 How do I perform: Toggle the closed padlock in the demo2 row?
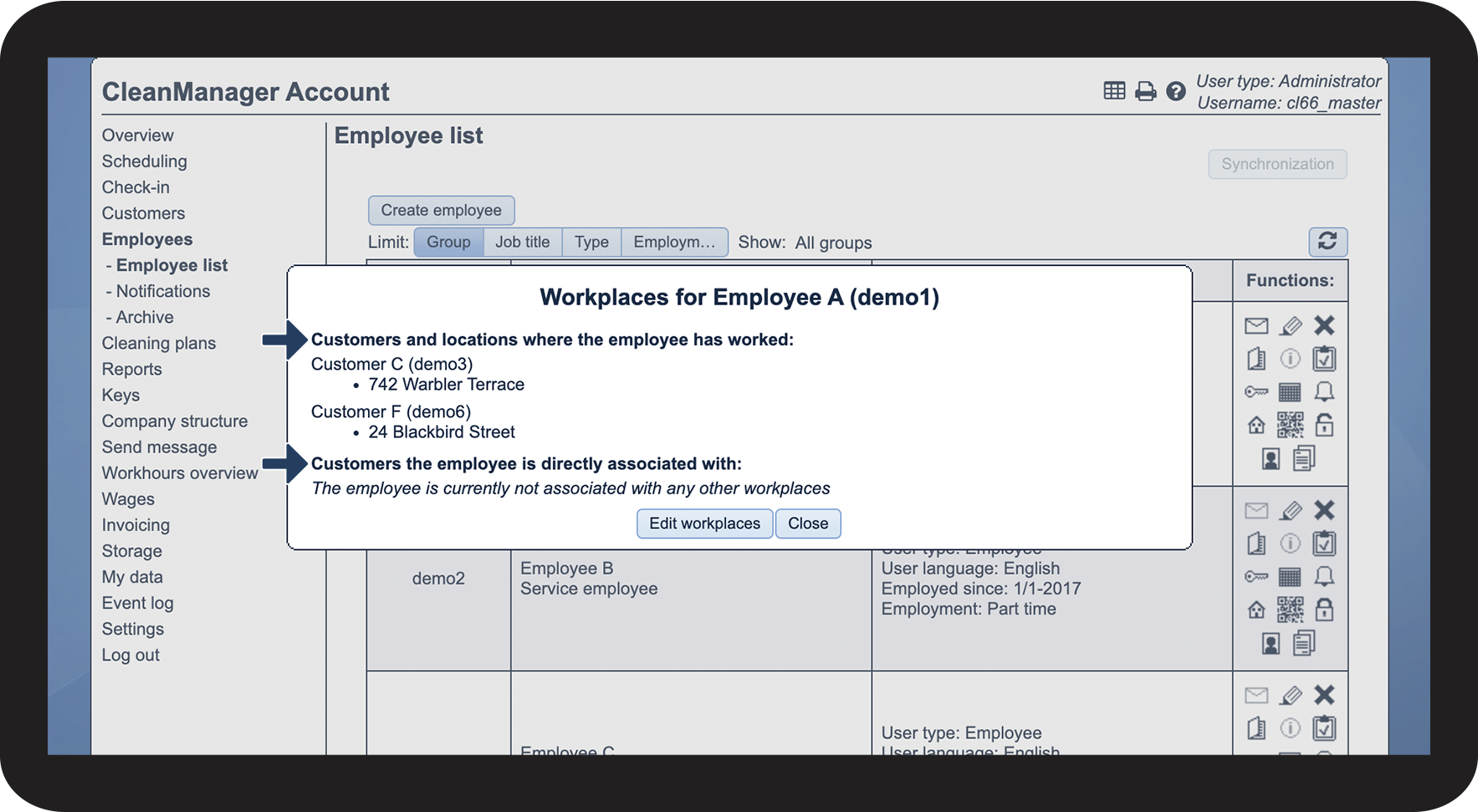coord(1324,610)
